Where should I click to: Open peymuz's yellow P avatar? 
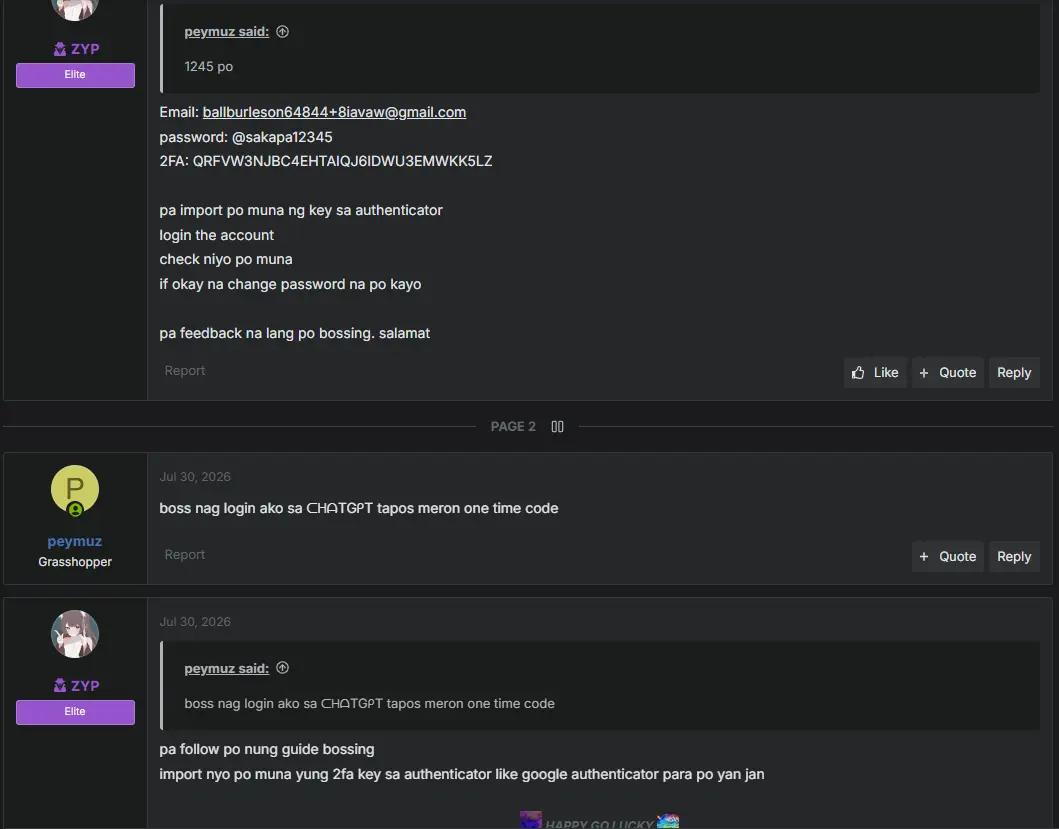click(75, 489)
